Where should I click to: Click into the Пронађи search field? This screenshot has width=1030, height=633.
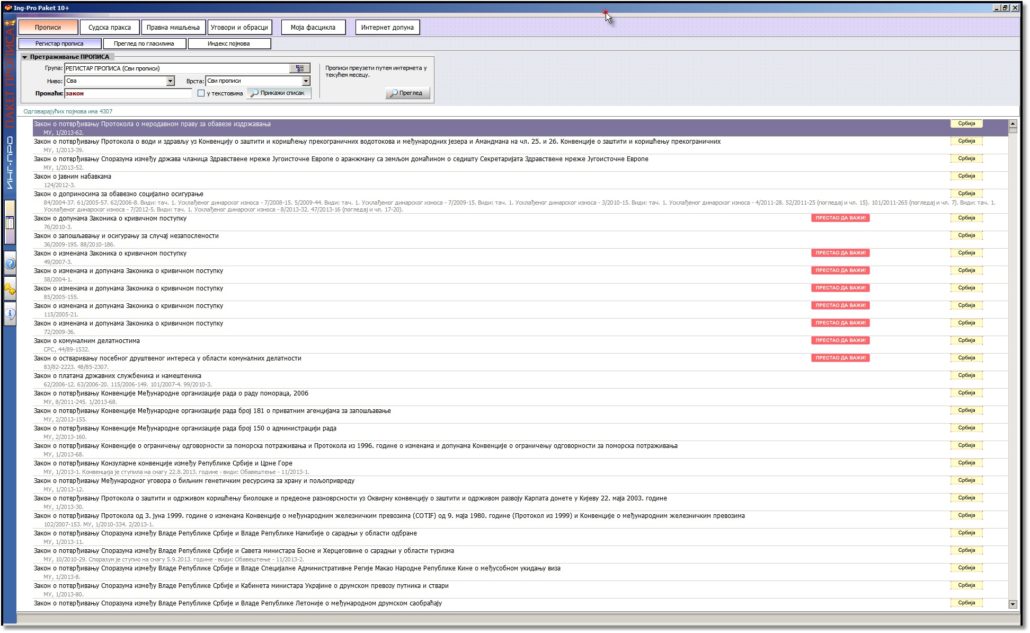(128, 93)
